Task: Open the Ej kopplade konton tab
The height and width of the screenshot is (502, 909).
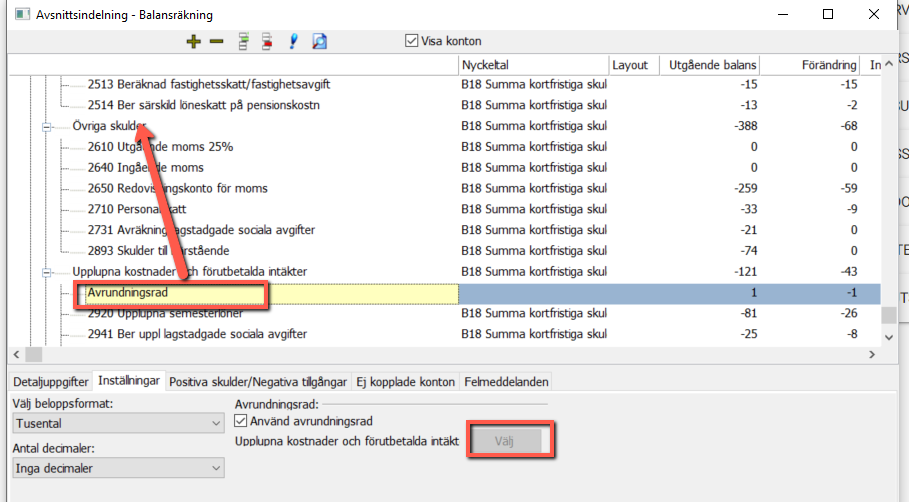Action: (x=405, y=382)
